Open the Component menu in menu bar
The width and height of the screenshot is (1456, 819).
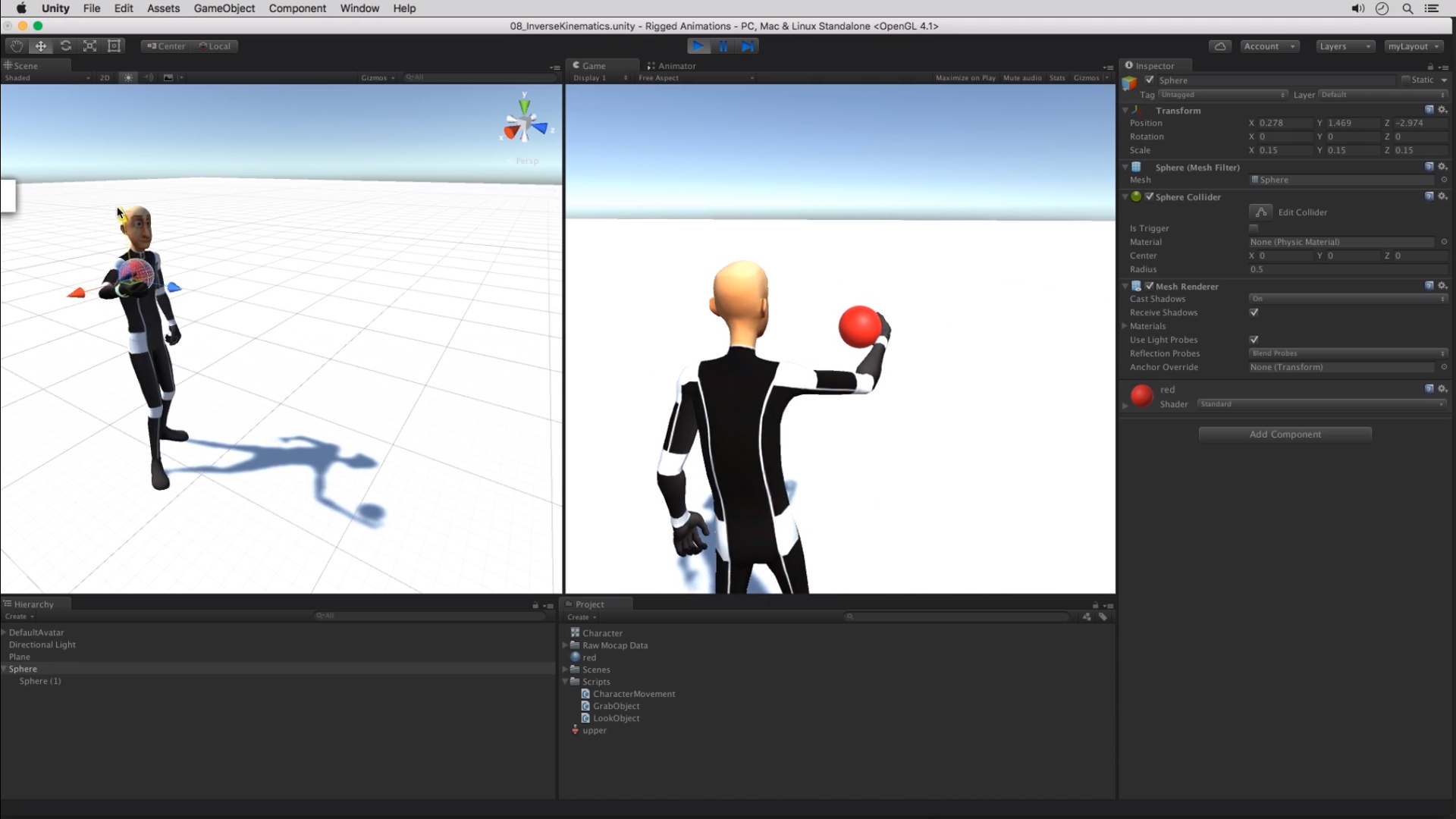click(297, 8)
